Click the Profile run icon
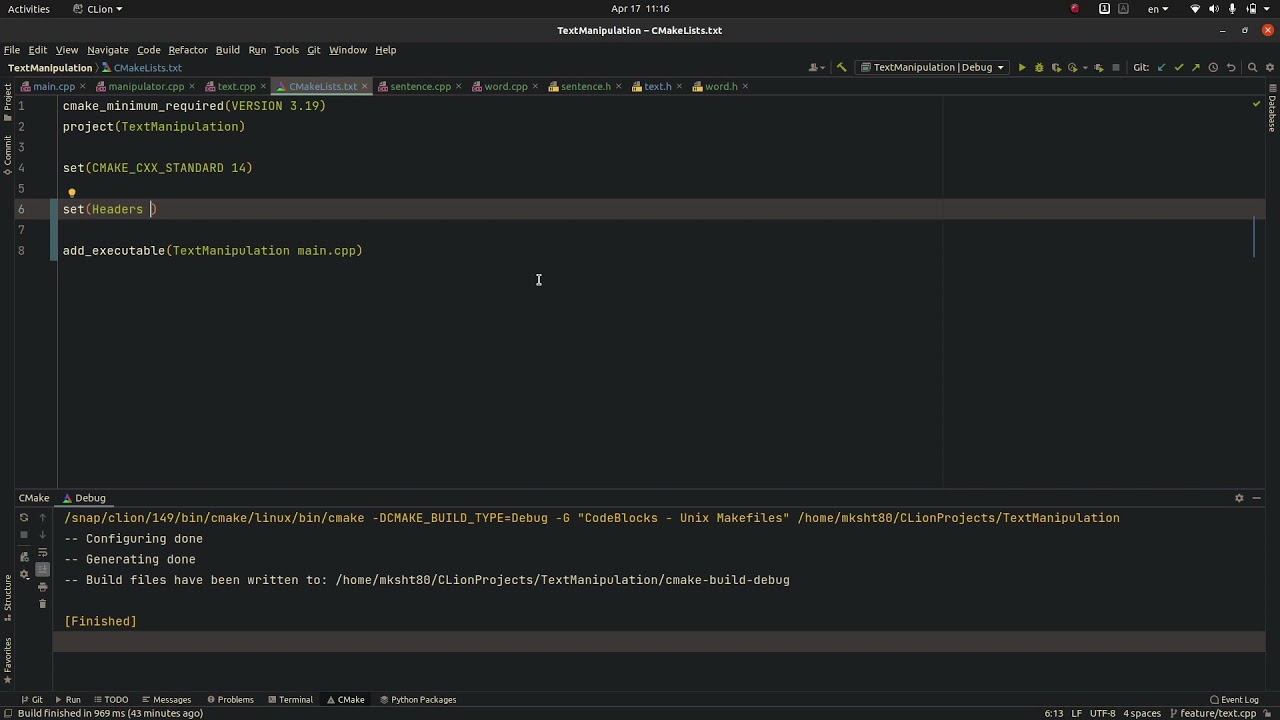Screen dimensions: 1280x720 pyautogui.click(x=1072, y=68)
